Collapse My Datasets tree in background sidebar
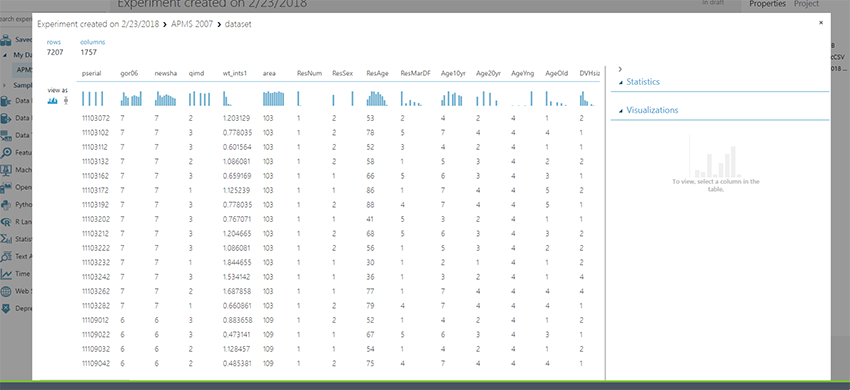 pyautogui.click(x=5, y=55)
